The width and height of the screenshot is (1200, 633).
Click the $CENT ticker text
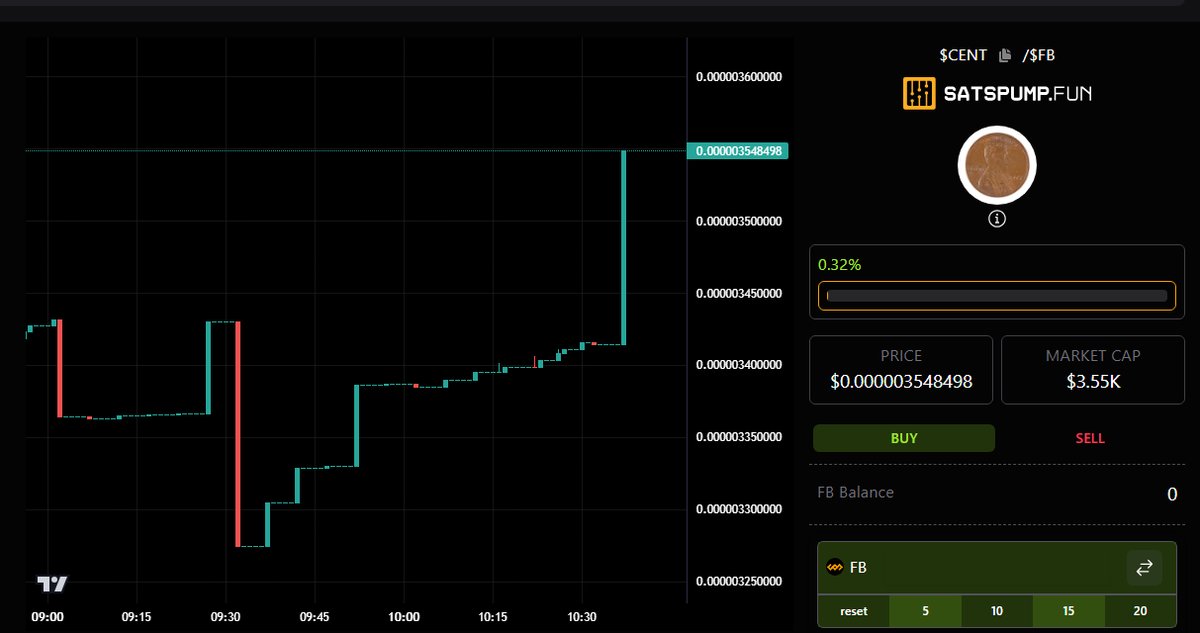tap(963, 56)
